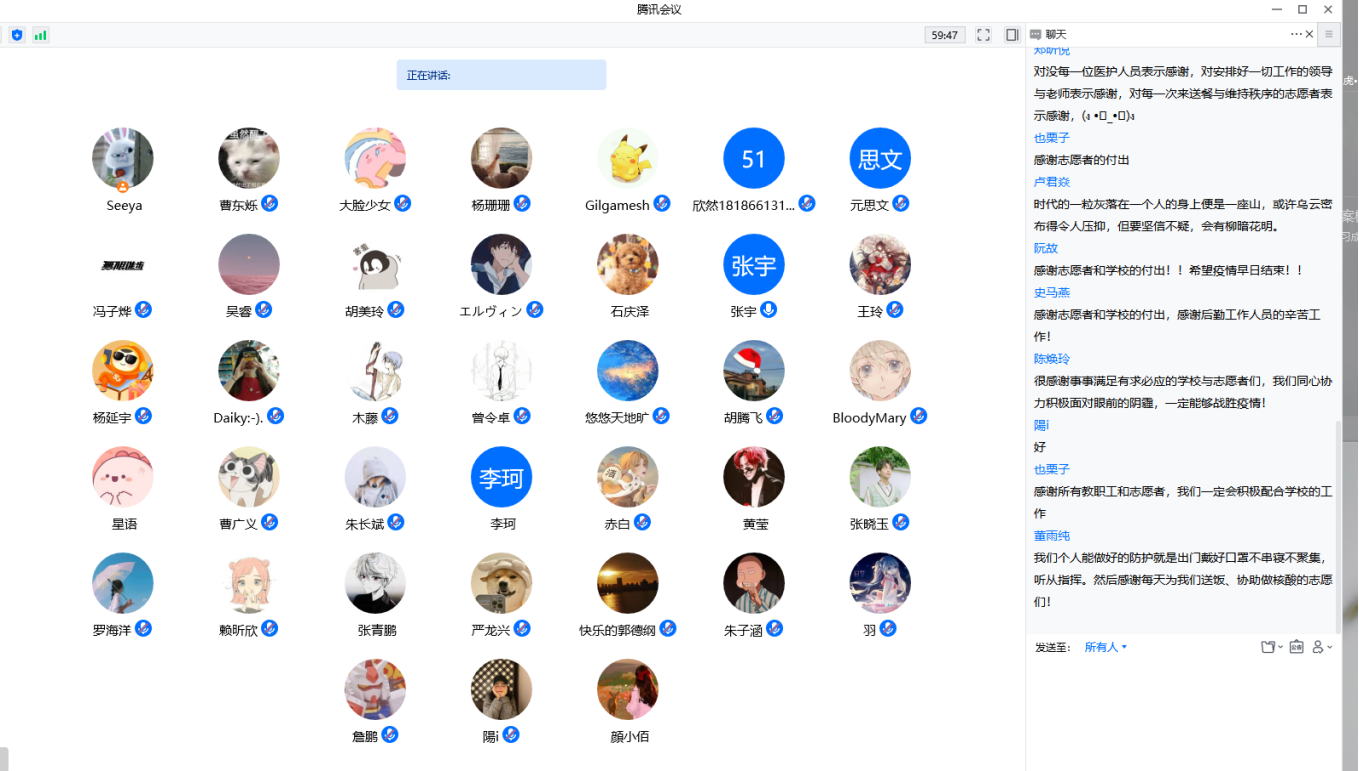Close the chat panel with its X
1359x771 pixels.
[1310, 34]
